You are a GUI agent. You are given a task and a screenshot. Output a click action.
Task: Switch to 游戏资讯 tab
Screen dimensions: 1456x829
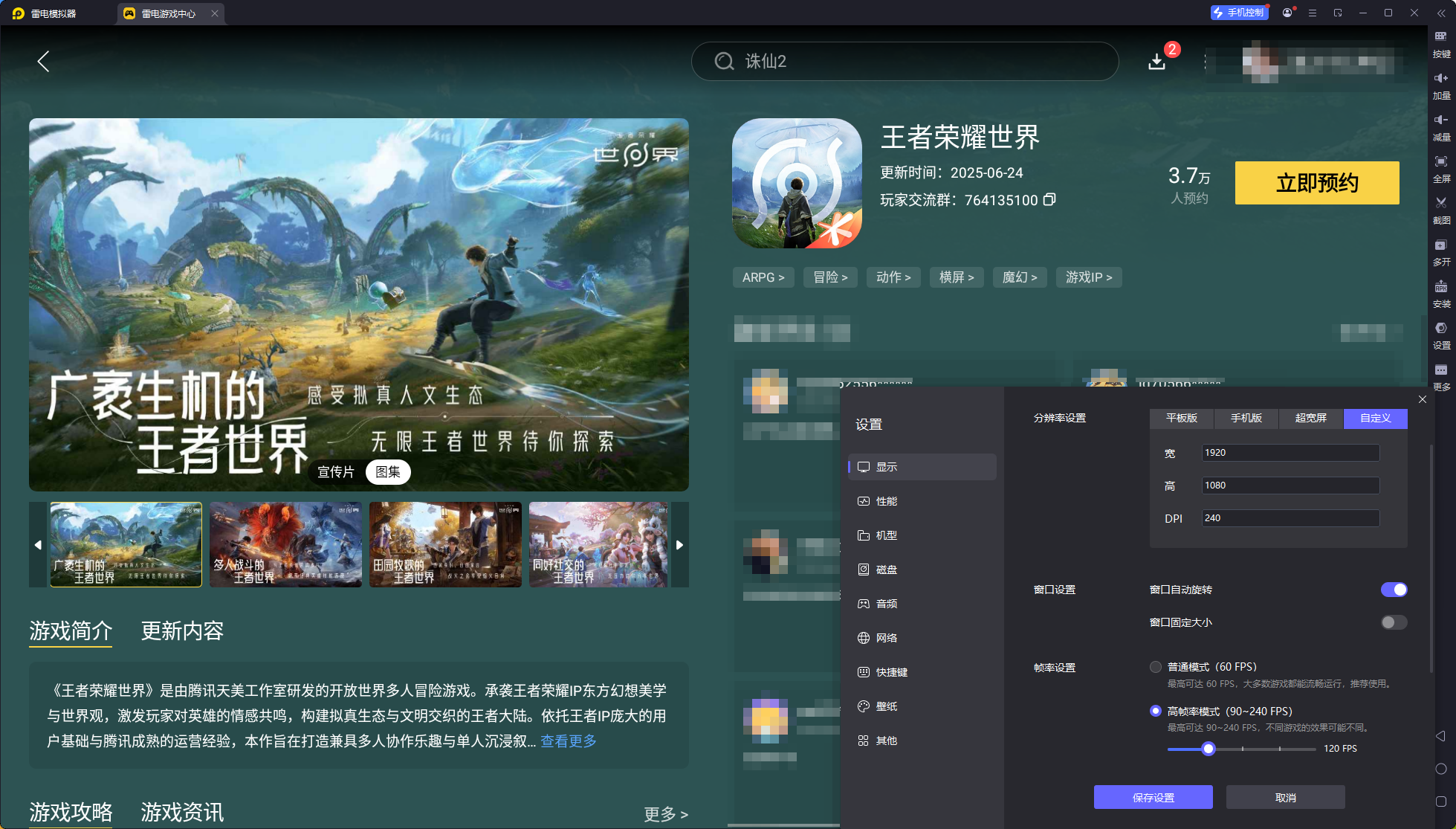tap(182, 812)
